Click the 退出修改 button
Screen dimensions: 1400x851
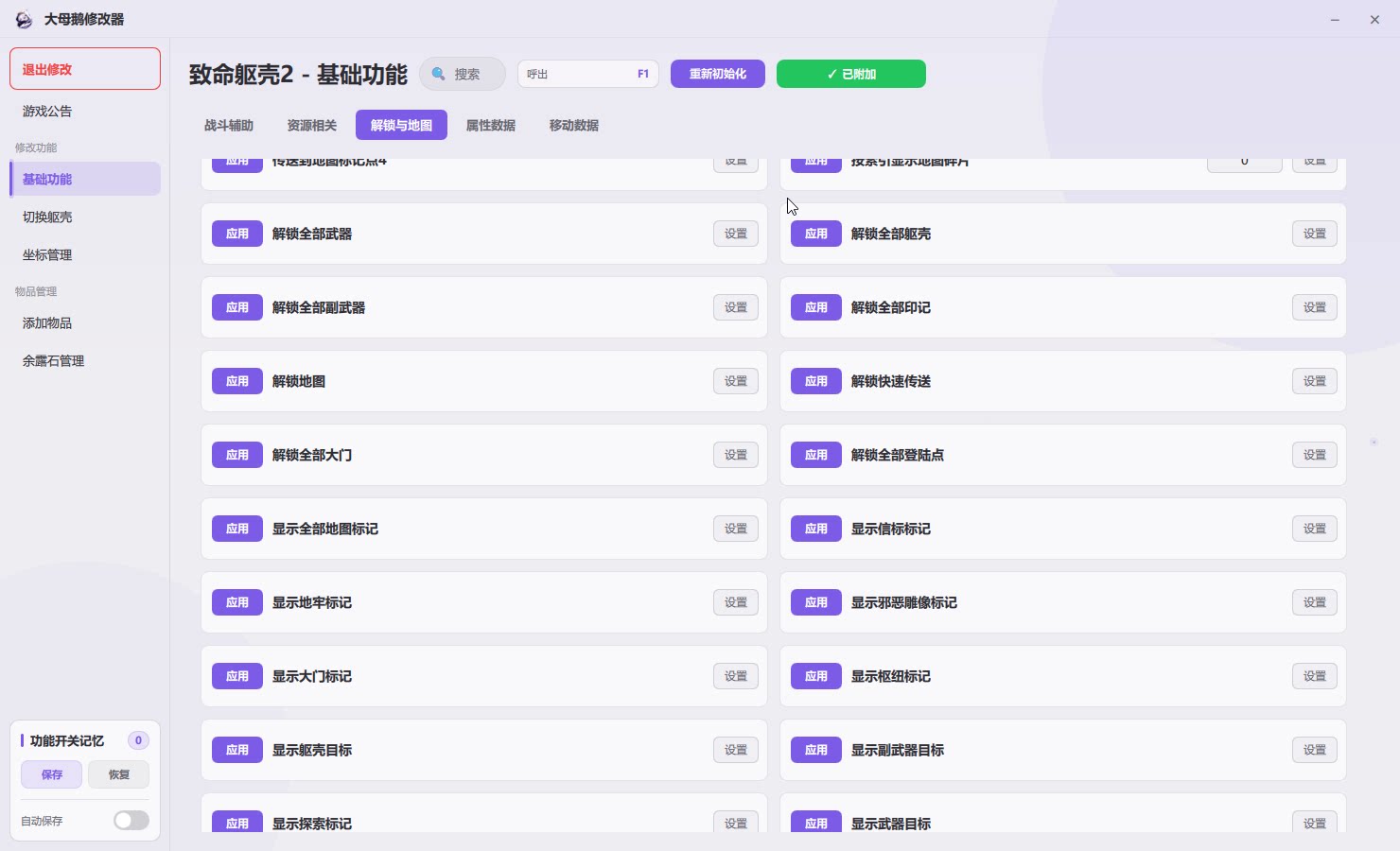tap(85, 69)
